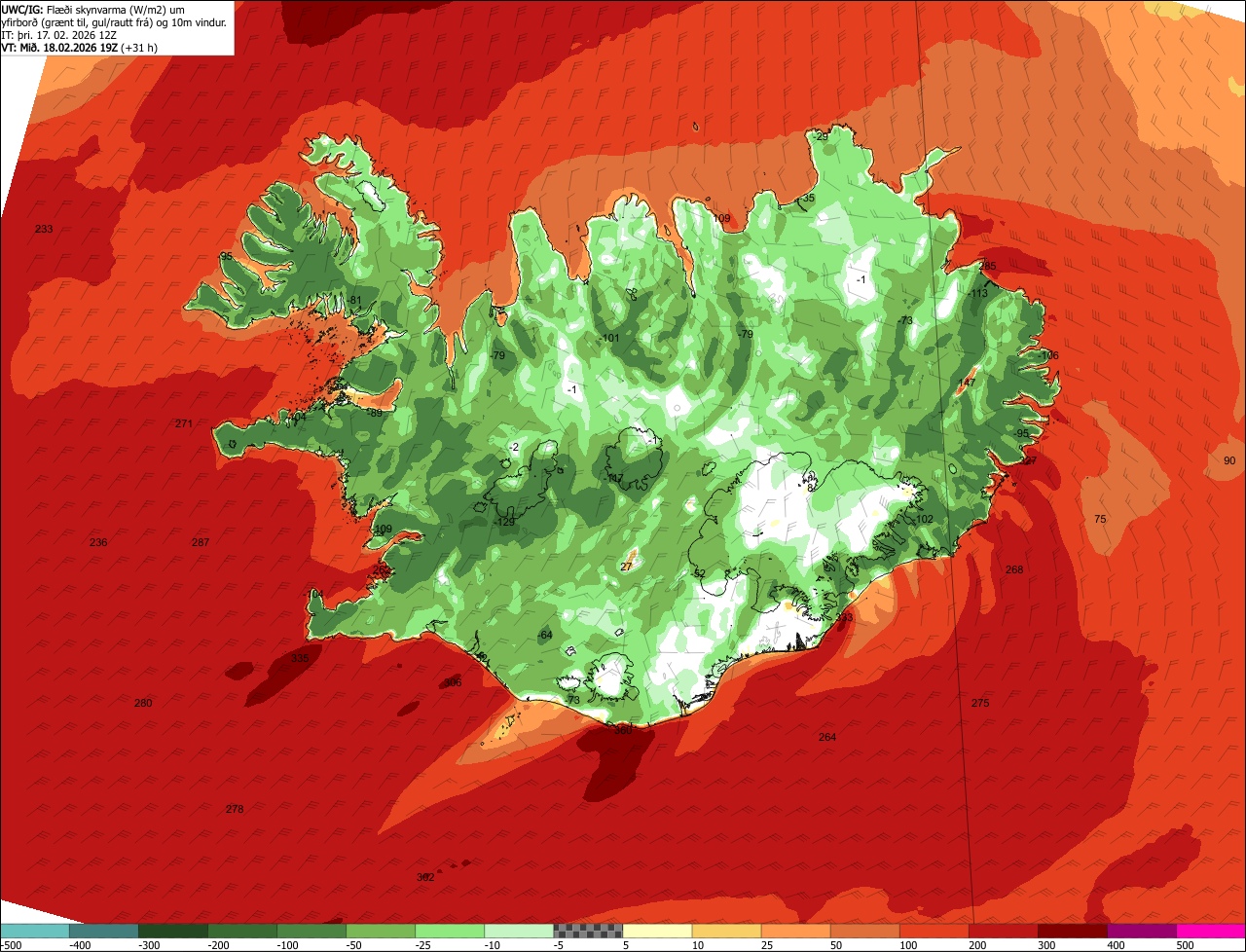Click the value -64 in southern Iceland
Image resolution: width=1246 pixels, height=952 pixels.
click(x=544, y=635)
